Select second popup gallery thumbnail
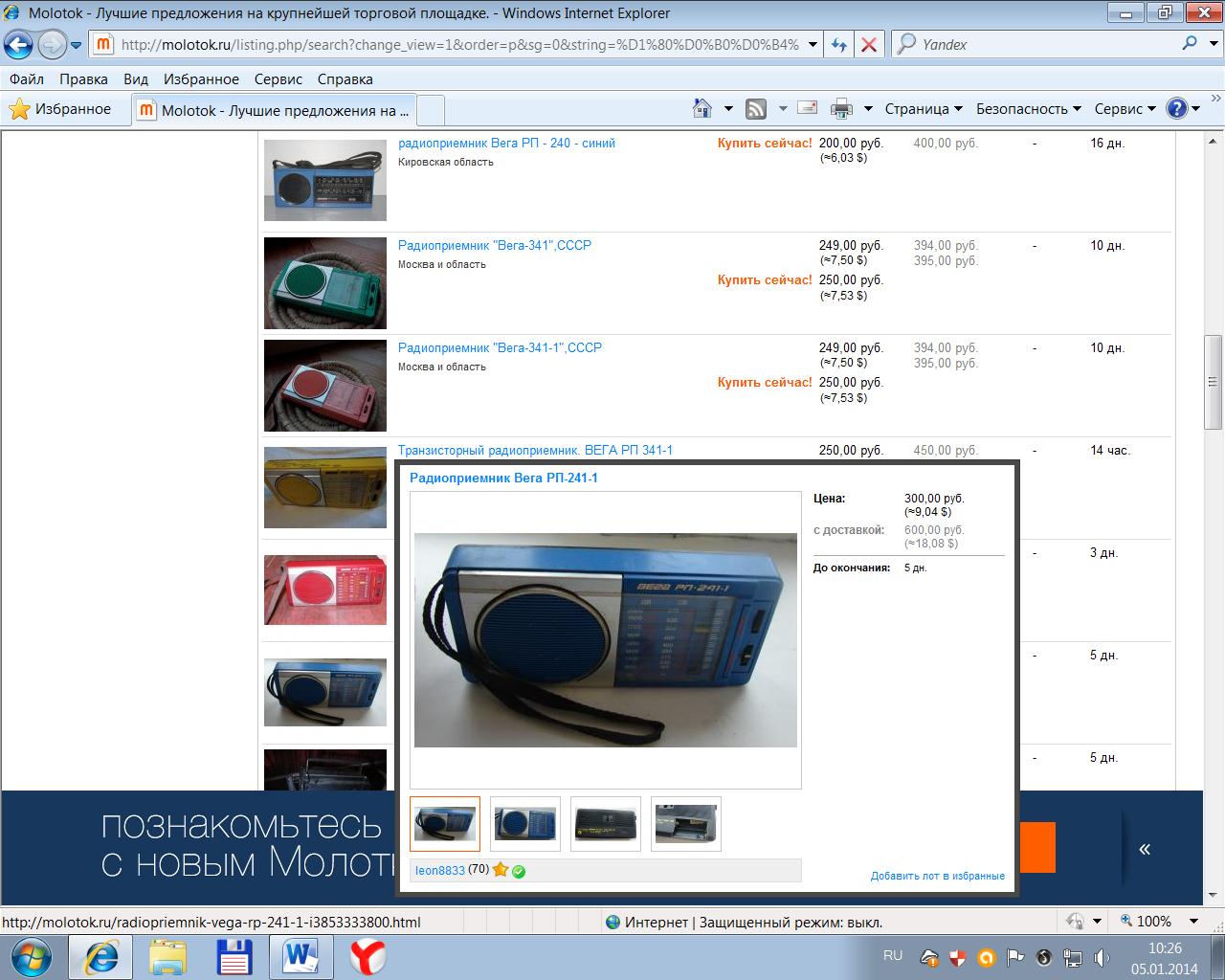 (x=525, y=824)
